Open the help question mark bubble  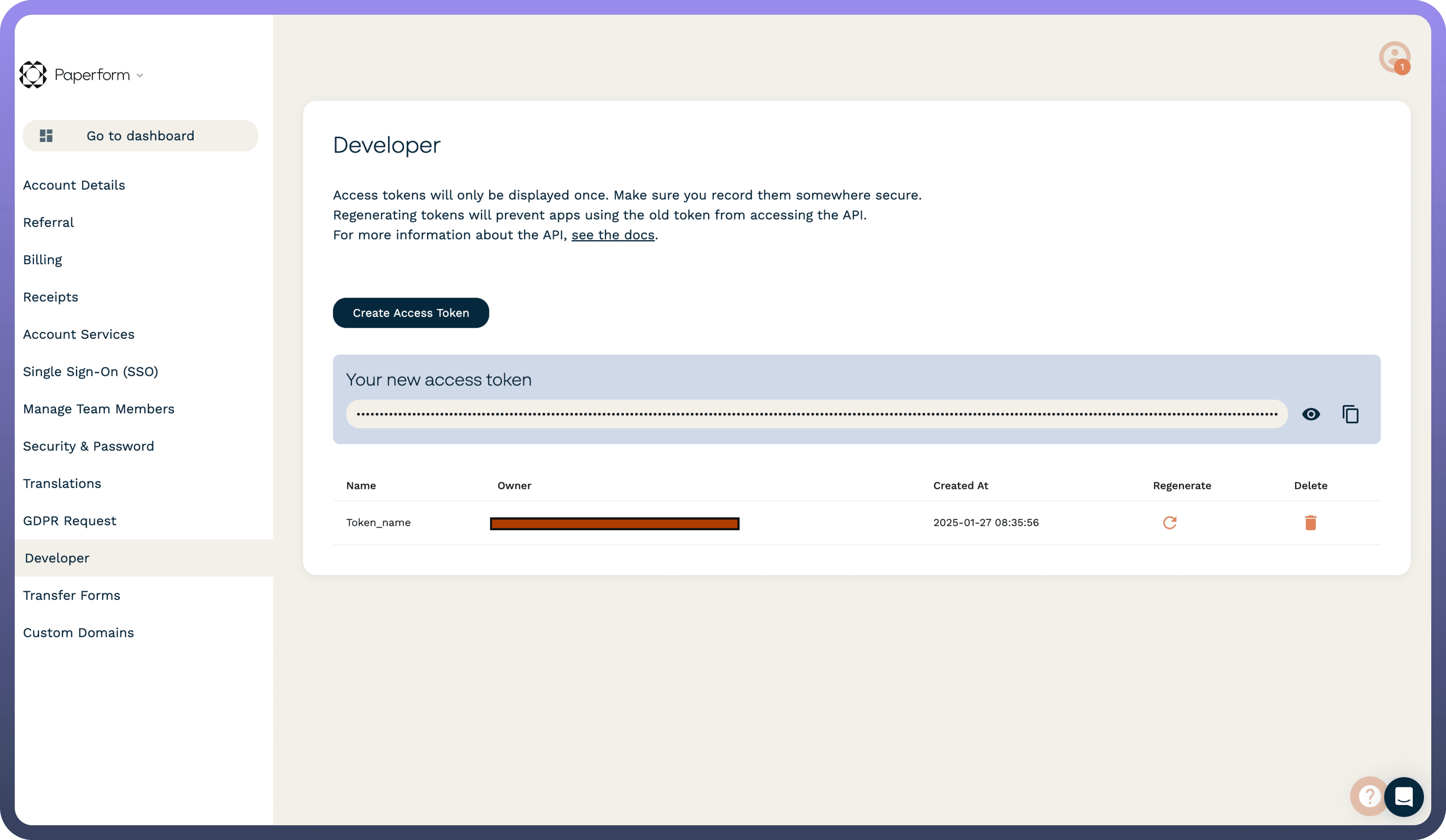point(1368,796)
